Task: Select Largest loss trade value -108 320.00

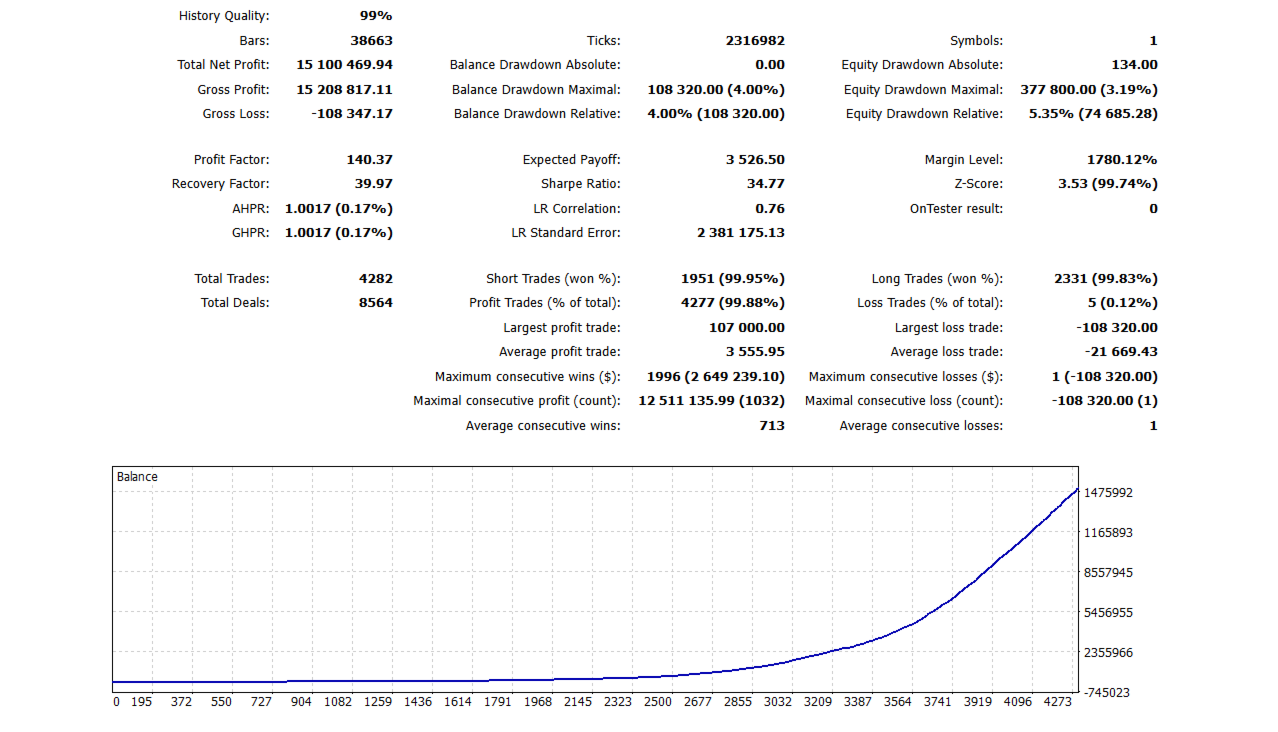Action: pos(1117,328)
